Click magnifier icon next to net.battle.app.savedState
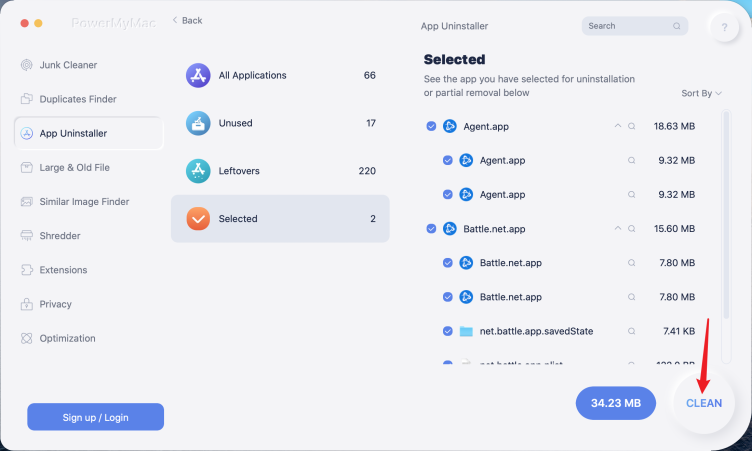The width and height of the screenshot is (752, 451). click(632, 331)
